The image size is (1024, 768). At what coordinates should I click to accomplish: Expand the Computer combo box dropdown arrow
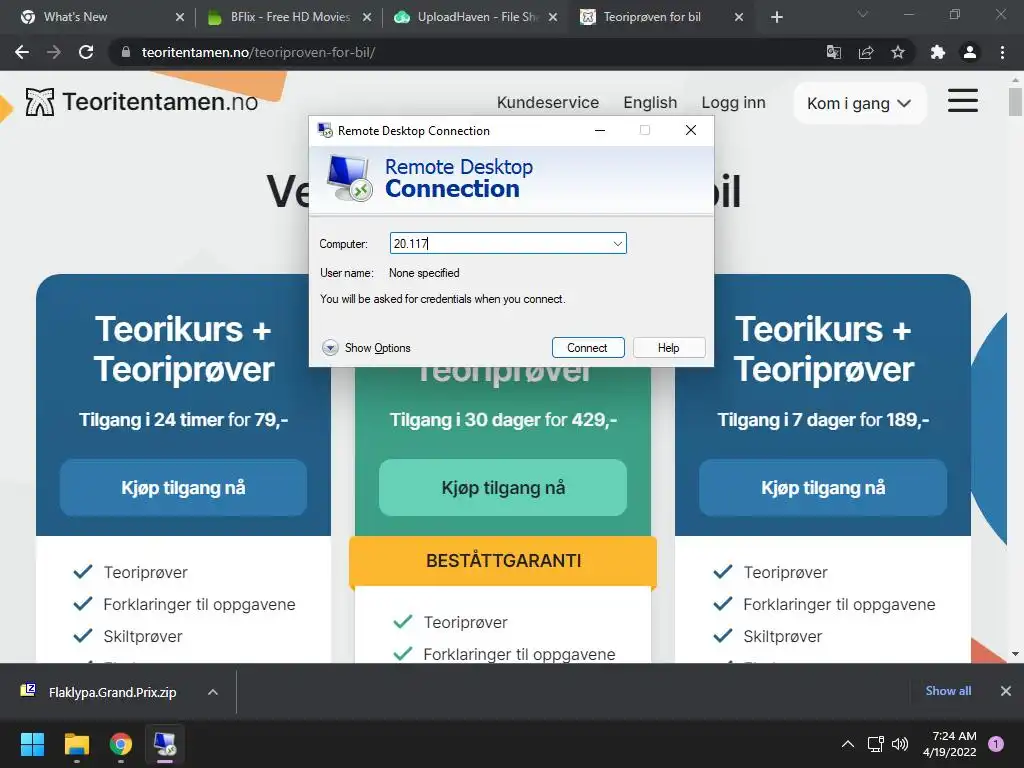tap(617, 244)
